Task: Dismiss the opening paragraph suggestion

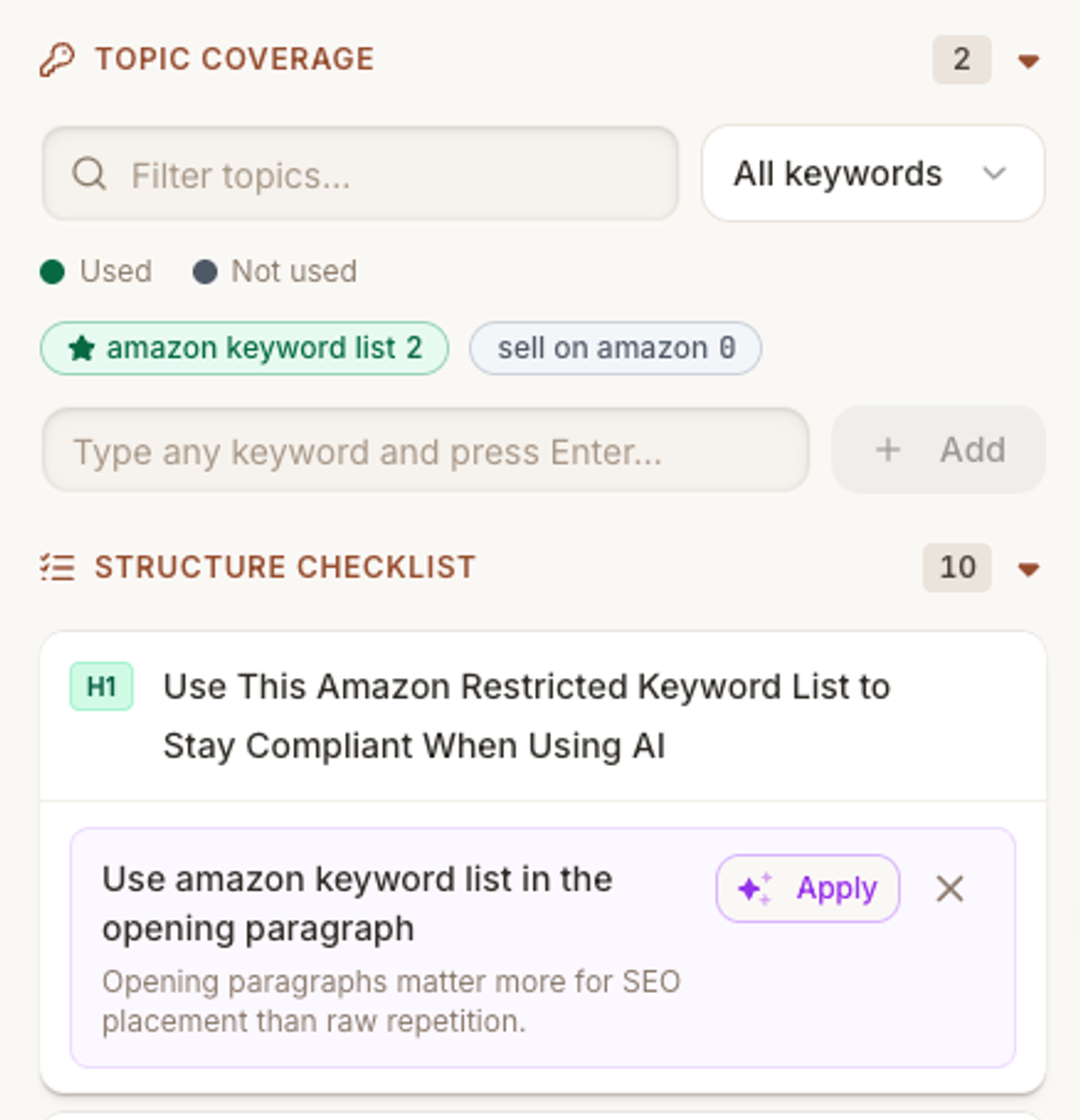Action: (949, 889)
